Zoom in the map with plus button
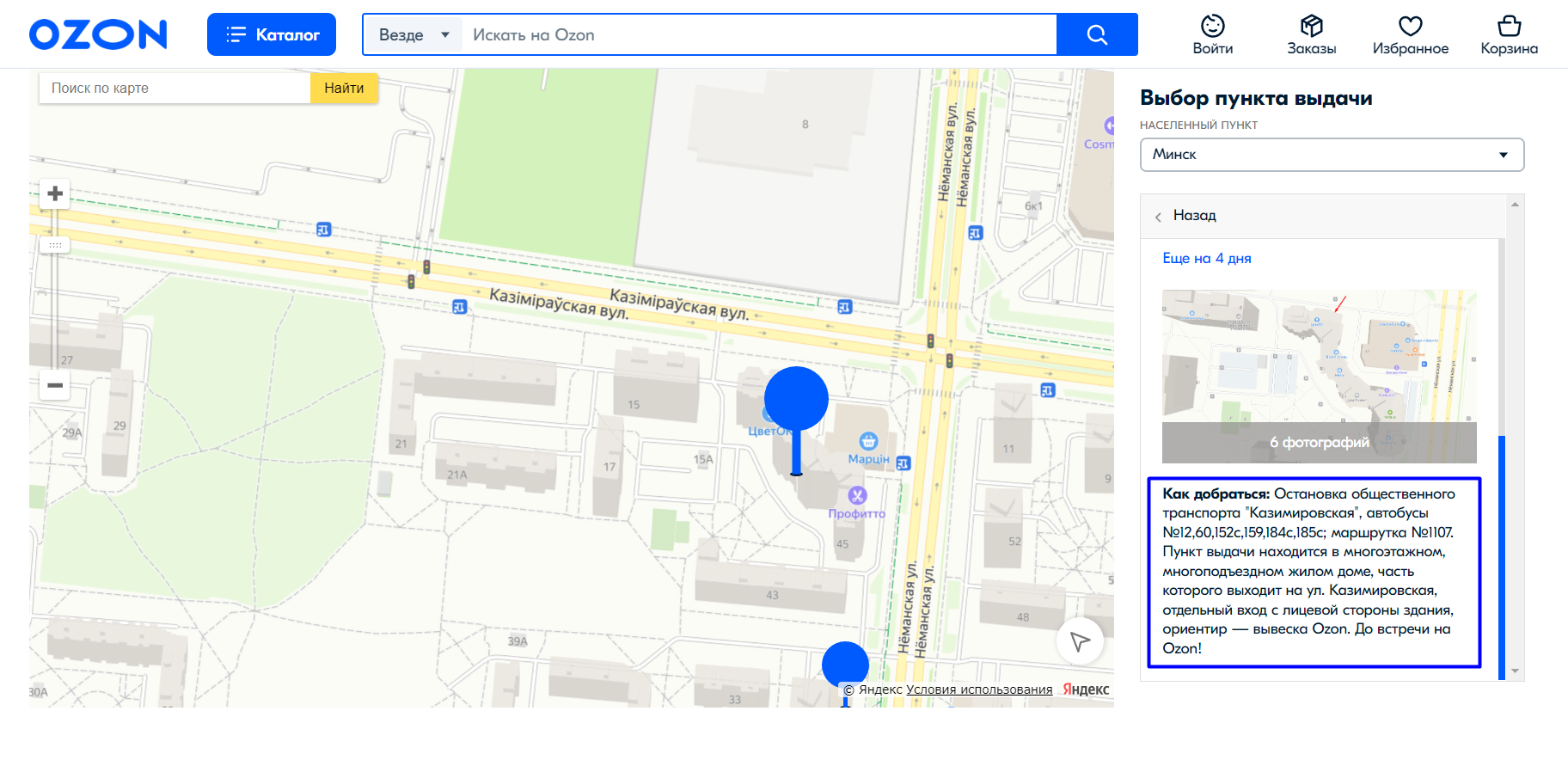Image resolution: width=1568 pixels, height=766 pixels. [x=55, y=193]
